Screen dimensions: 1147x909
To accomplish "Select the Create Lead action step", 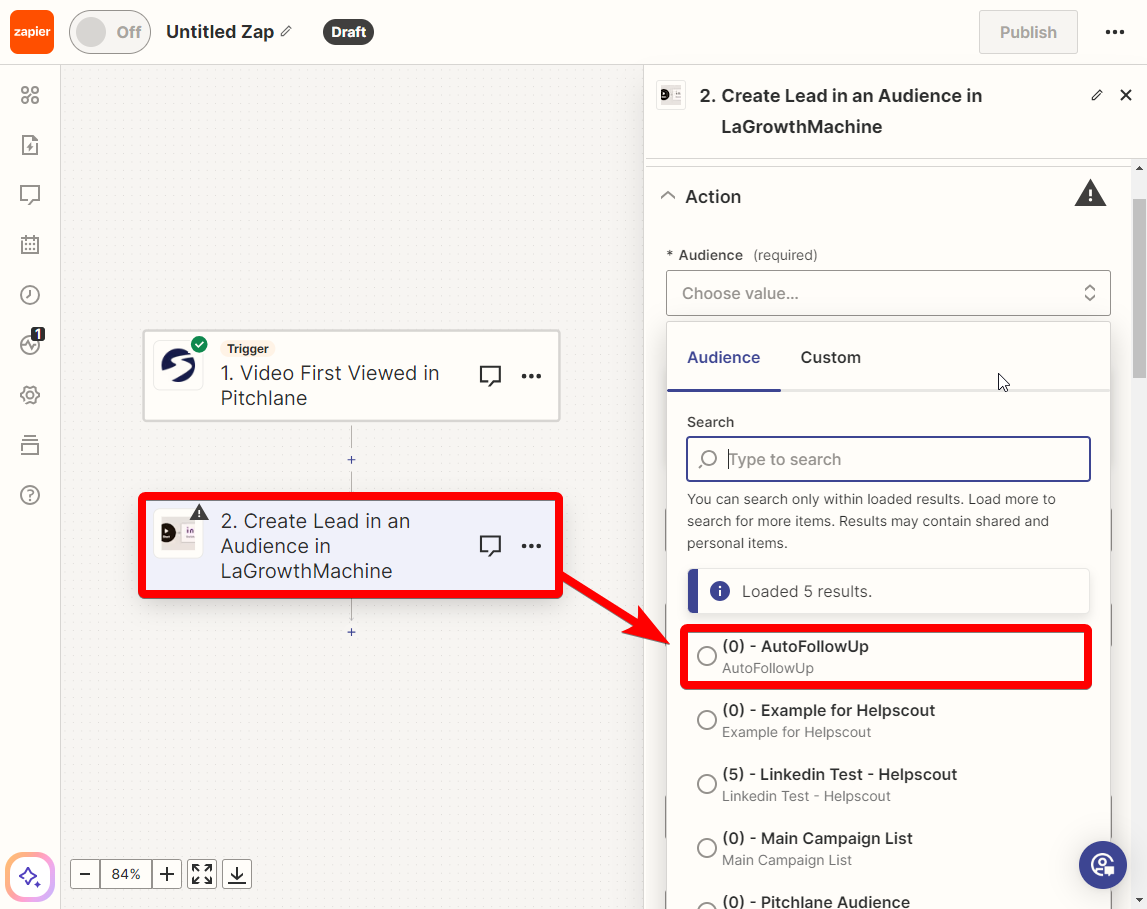I will pyautogui.click(x=351, y=546).
